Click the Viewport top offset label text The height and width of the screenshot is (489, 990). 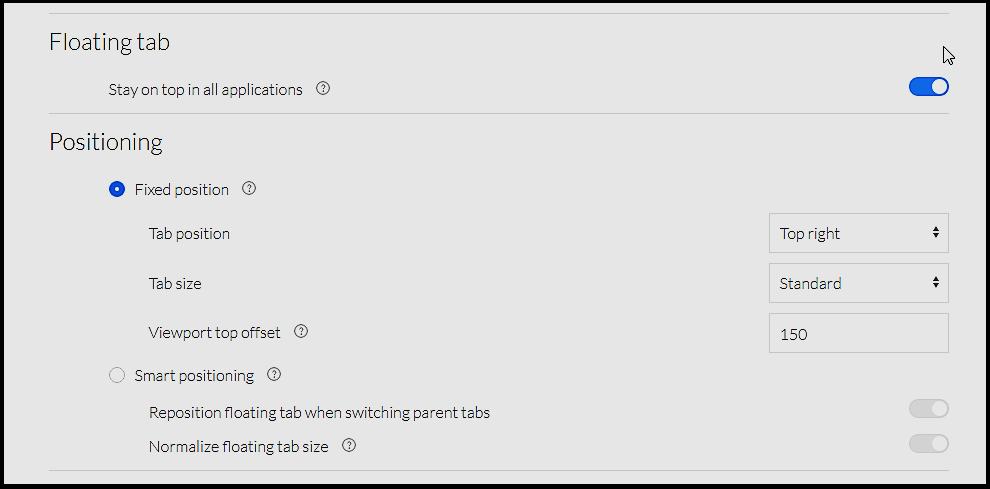coord(215,333)
